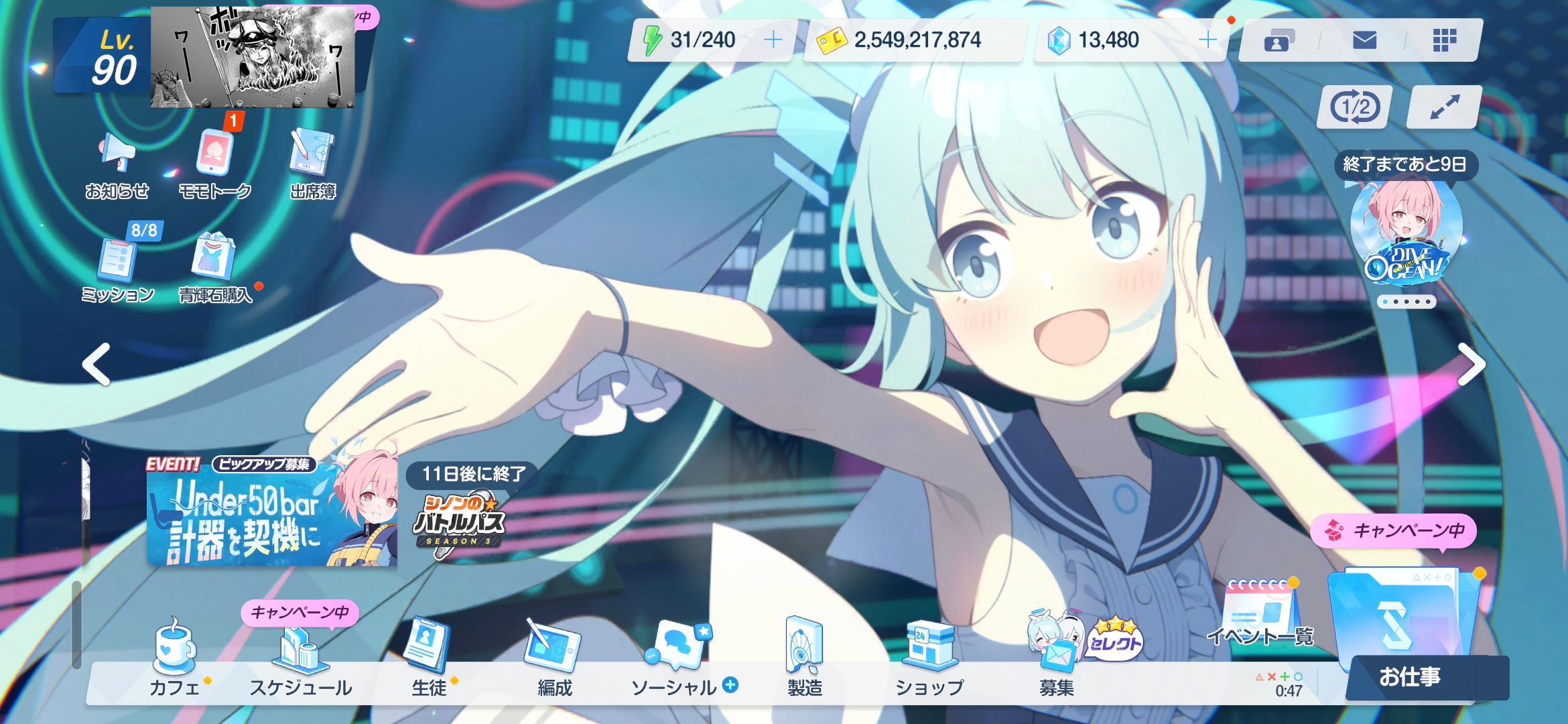Show the previous lobby character
This screenshot has height=724, width=1568.
pyautogui.click(x=96, y=364)
